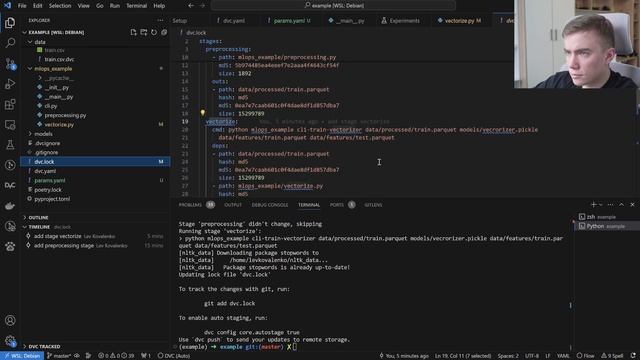The height and width of the screenshot is (360, 640).
Task: Show the DEBUG CONSOLE panel tab
Action: coord(270,205)
